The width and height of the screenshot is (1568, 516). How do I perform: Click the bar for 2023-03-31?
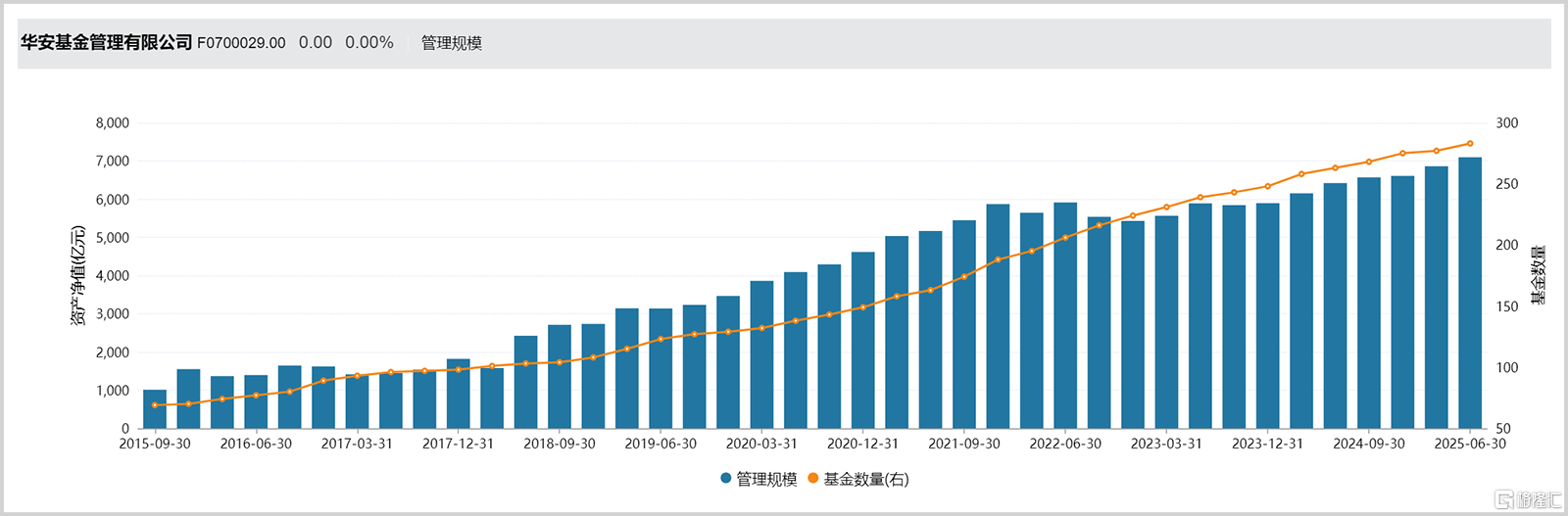pos(1166,322)
